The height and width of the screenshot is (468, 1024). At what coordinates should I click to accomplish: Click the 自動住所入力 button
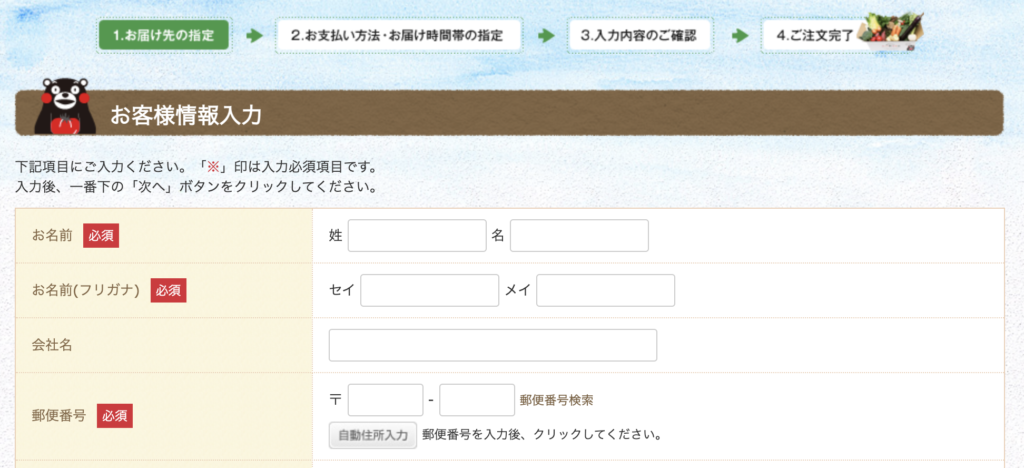[x=372, y=435]
